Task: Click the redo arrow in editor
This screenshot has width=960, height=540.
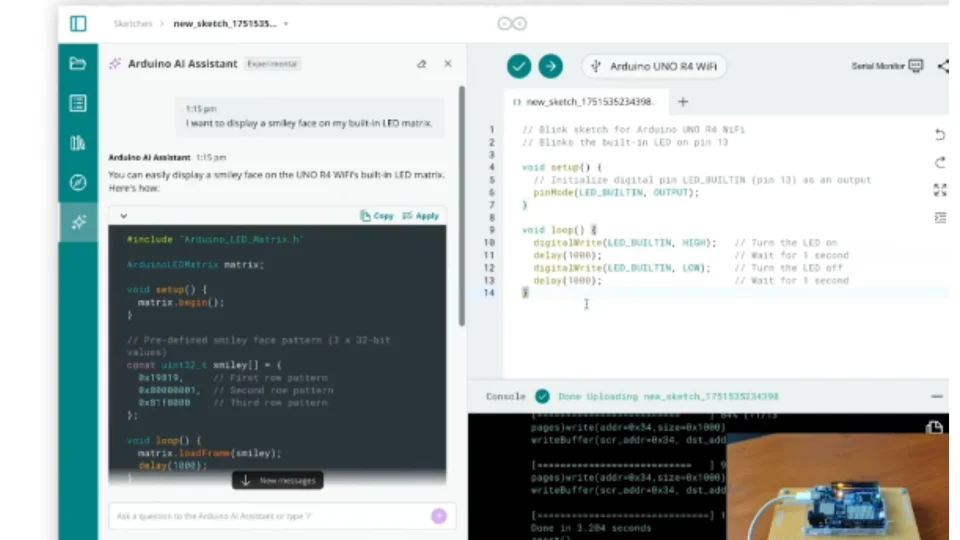Action: click(940, 162)
